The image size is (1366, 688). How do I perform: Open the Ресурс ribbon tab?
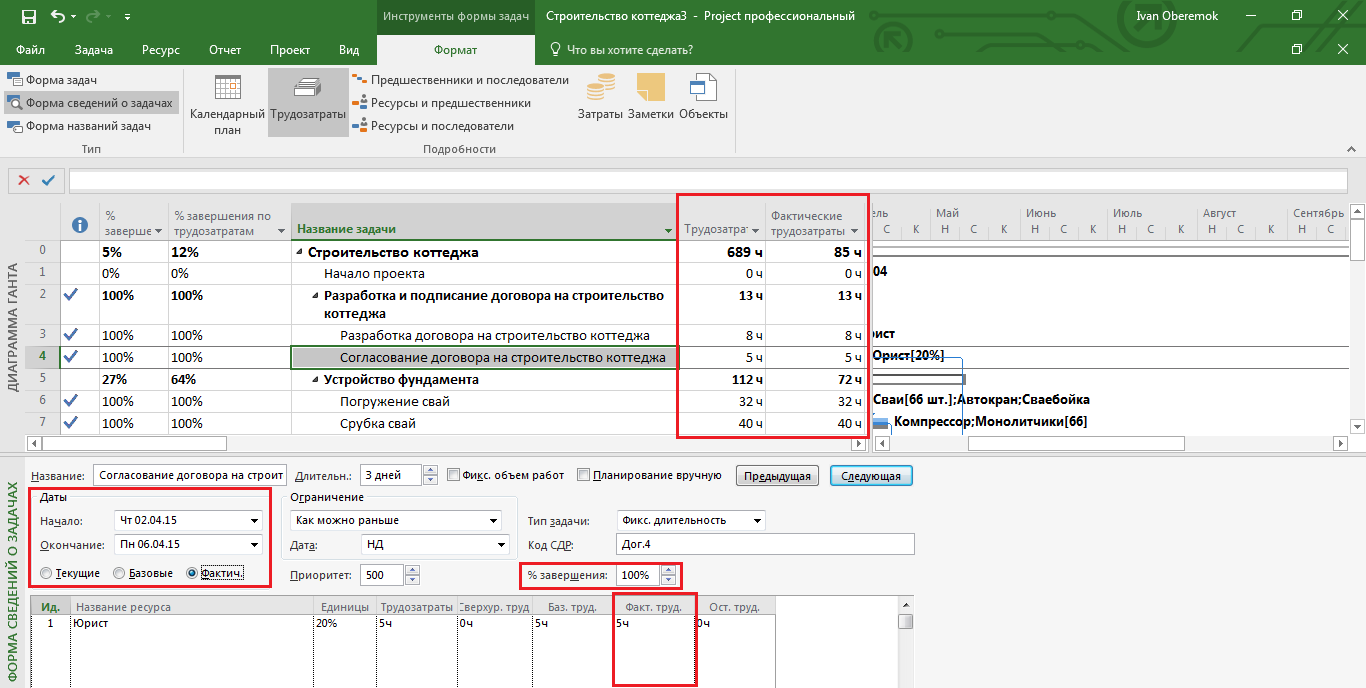[160, 50]
